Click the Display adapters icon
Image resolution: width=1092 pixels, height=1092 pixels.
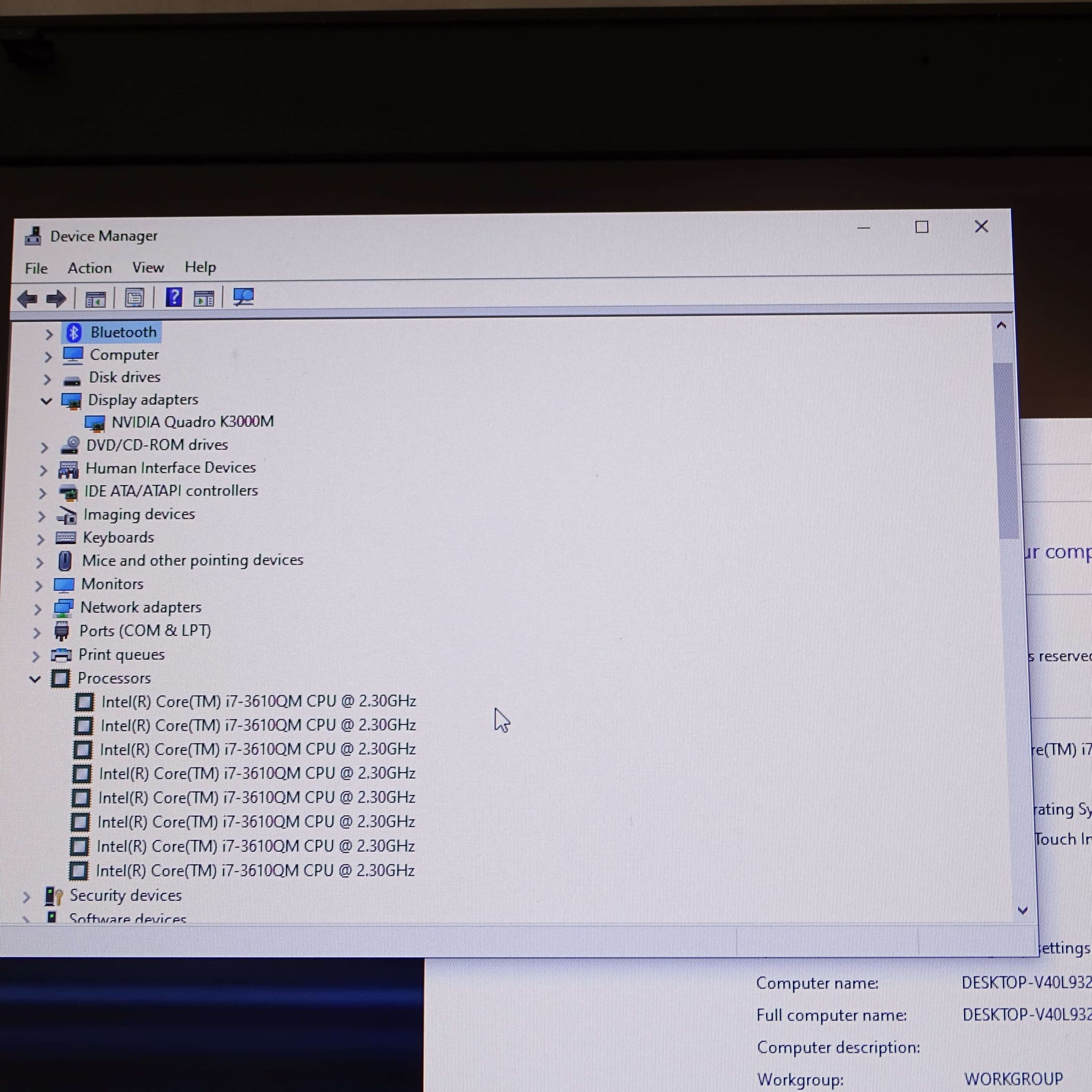(x=71, y=401)
